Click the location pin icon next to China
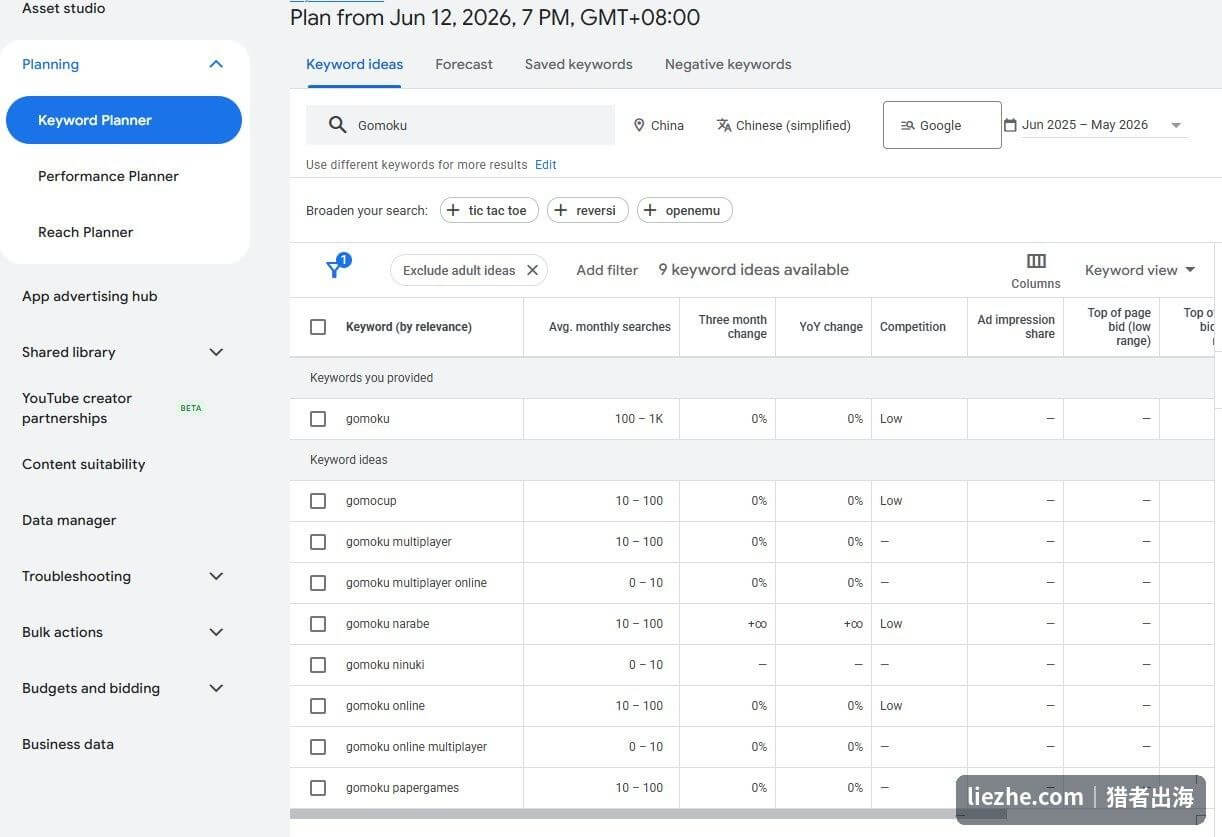The width and height of the screenshot is (1222, 837). (x=639, y=125)
